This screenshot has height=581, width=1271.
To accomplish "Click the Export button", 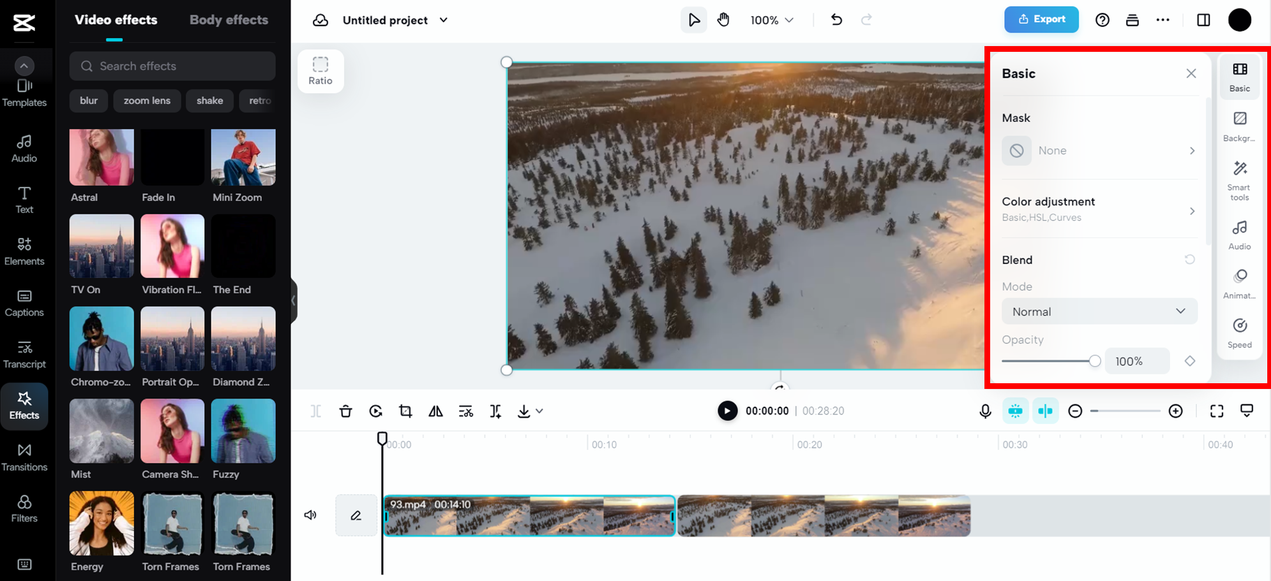I will [x=1041, y=19].
